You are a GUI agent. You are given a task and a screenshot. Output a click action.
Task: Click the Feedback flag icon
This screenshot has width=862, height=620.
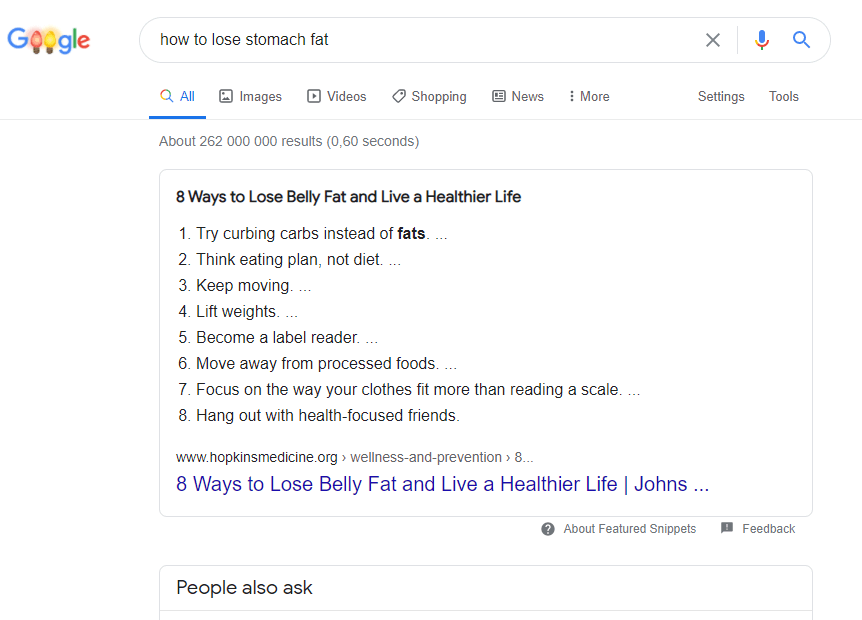(x=727, y=528)
